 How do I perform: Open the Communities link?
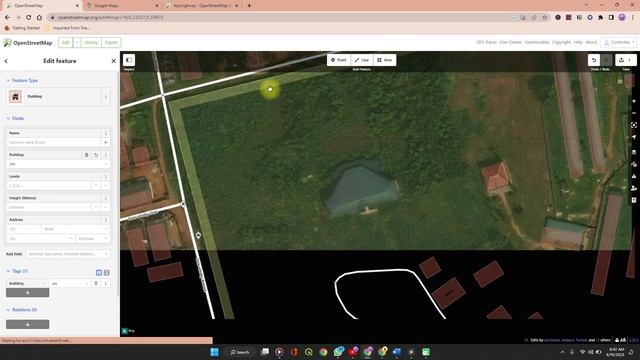[537, 42]
